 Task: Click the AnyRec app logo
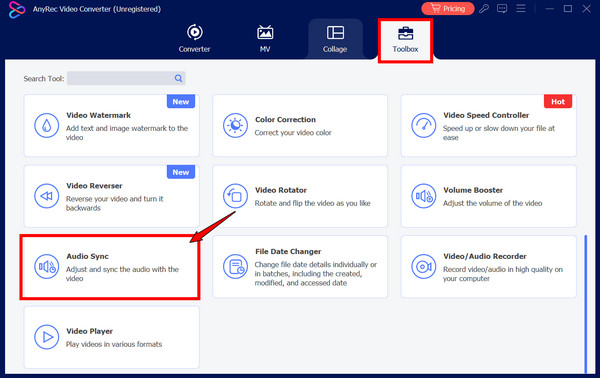16,10
